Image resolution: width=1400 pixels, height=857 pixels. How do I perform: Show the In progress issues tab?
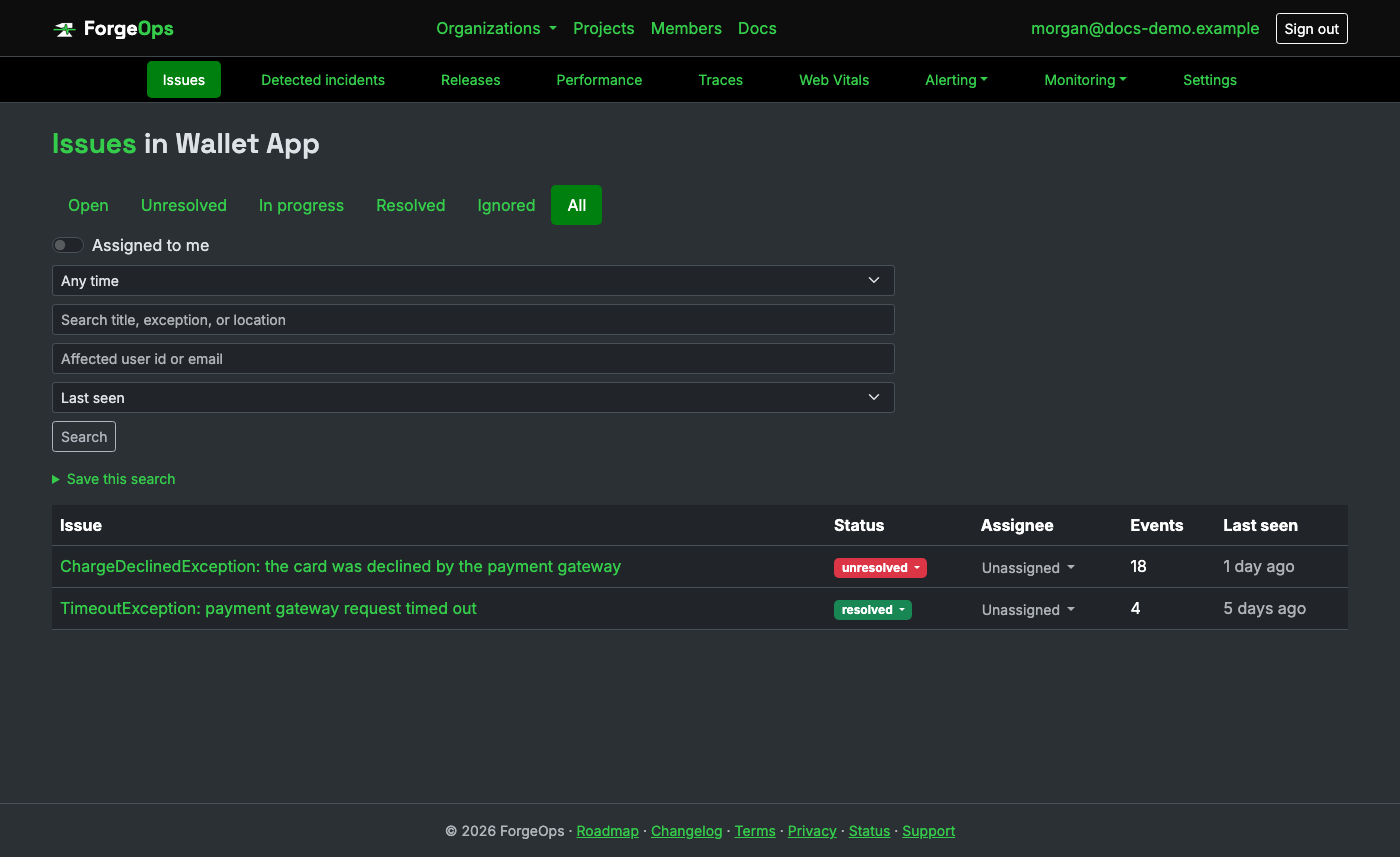tap(301, 205)
